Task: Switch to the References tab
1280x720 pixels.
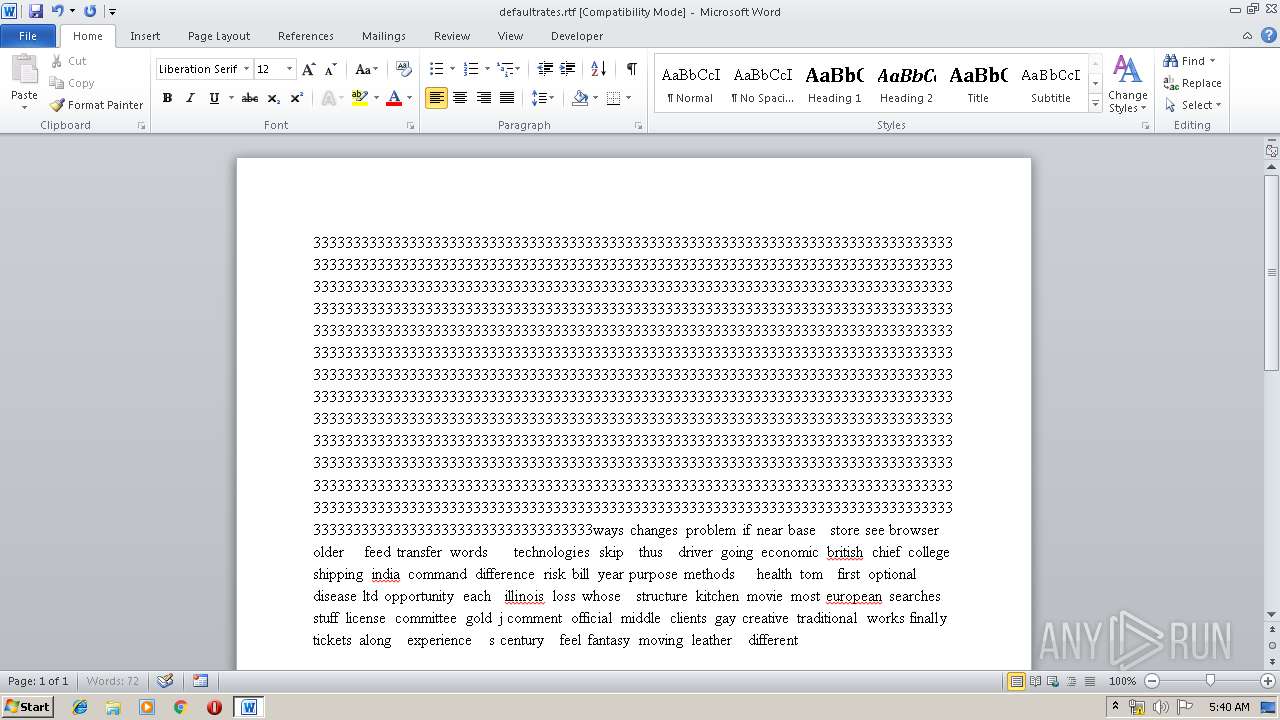Action: pos(306,36)
